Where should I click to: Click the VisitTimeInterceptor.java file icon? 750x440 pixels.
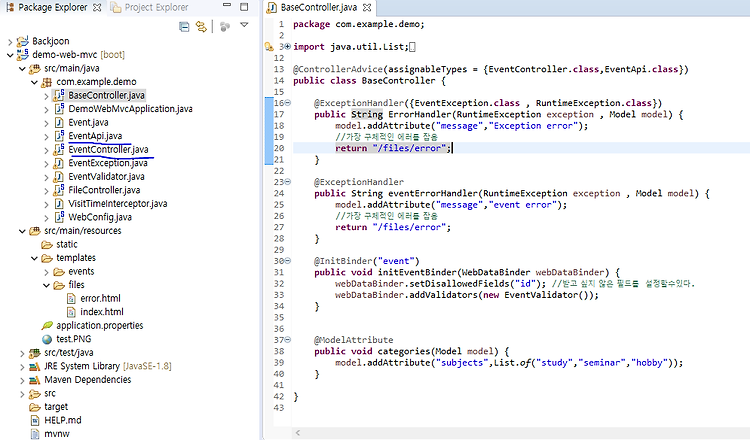58,204
